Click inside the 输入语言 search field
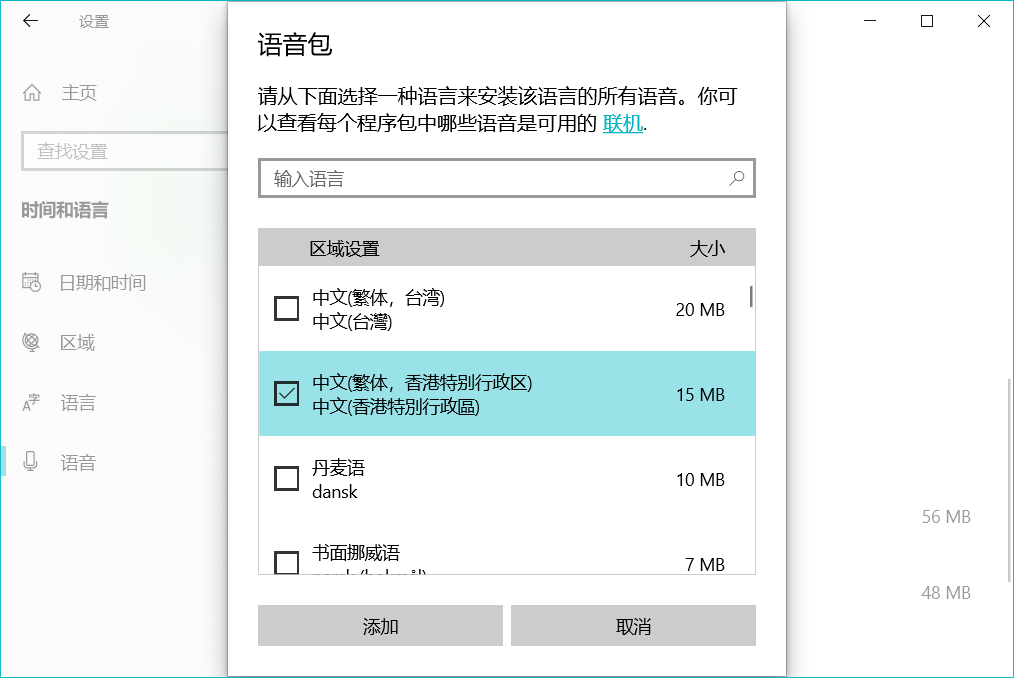 450,178
